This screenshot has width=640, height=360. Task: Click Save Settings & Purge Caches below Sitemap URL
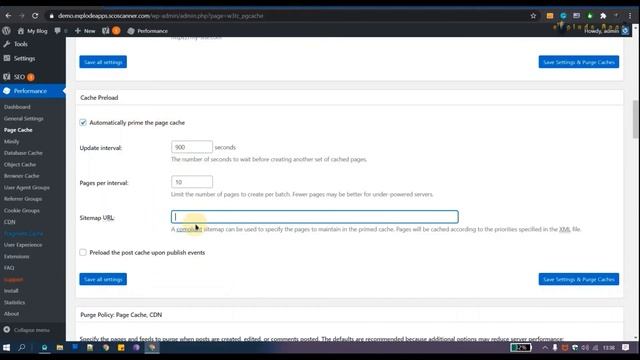pos(579,279)
